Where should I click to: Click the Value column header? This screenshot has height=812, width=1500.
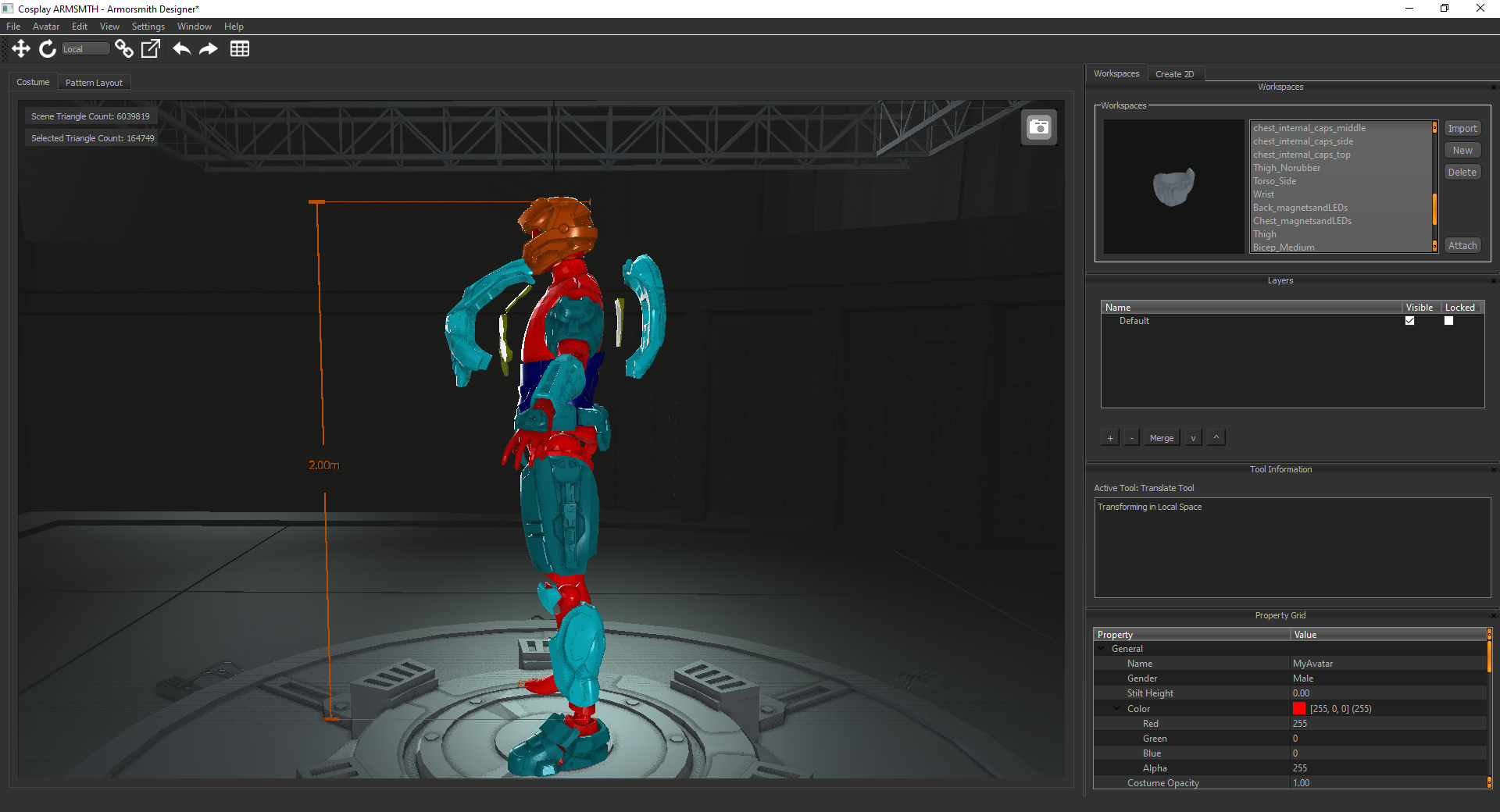(1387, 635)
